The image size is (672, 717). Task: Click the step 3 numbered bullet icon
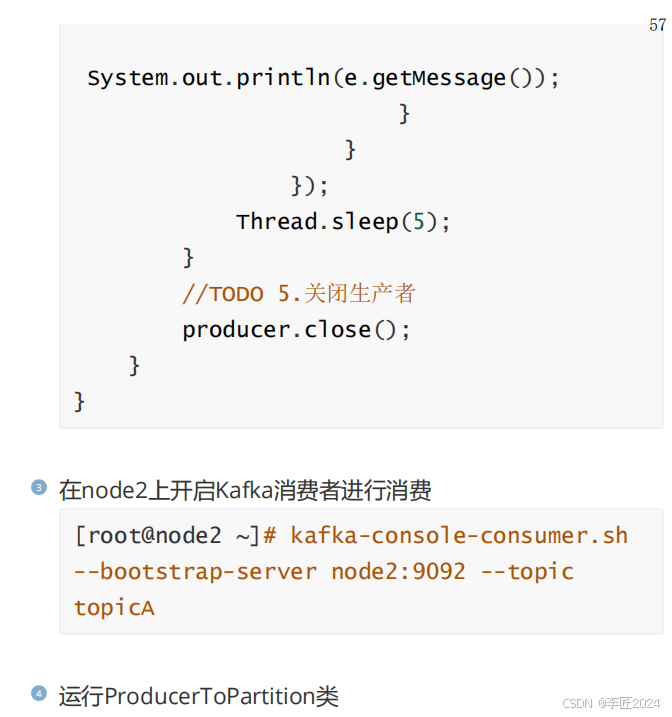pyautogui.click(x=39, y=487)
